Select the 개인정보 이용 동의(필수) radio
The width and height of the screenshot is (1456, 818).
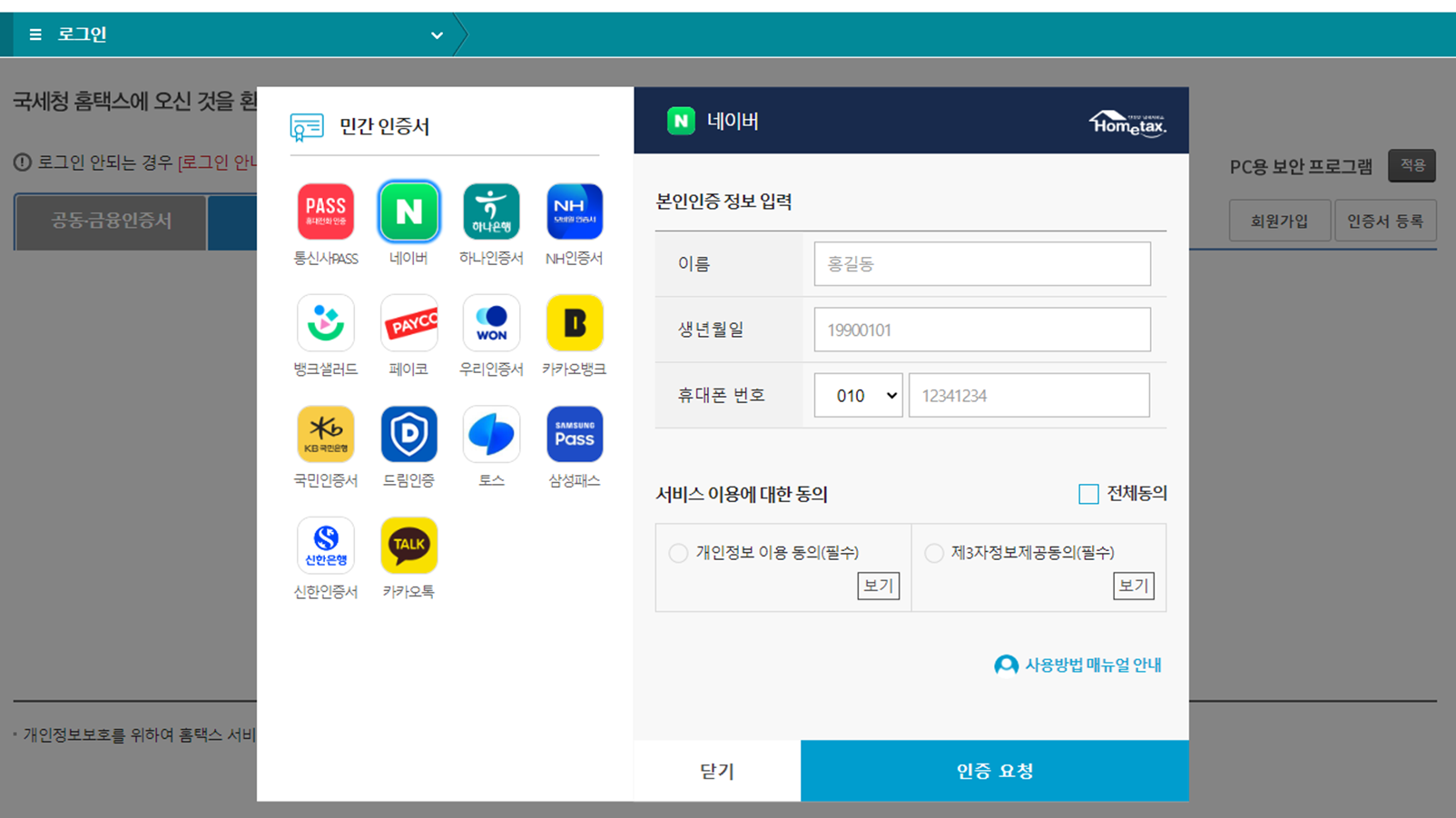point(678,553)
